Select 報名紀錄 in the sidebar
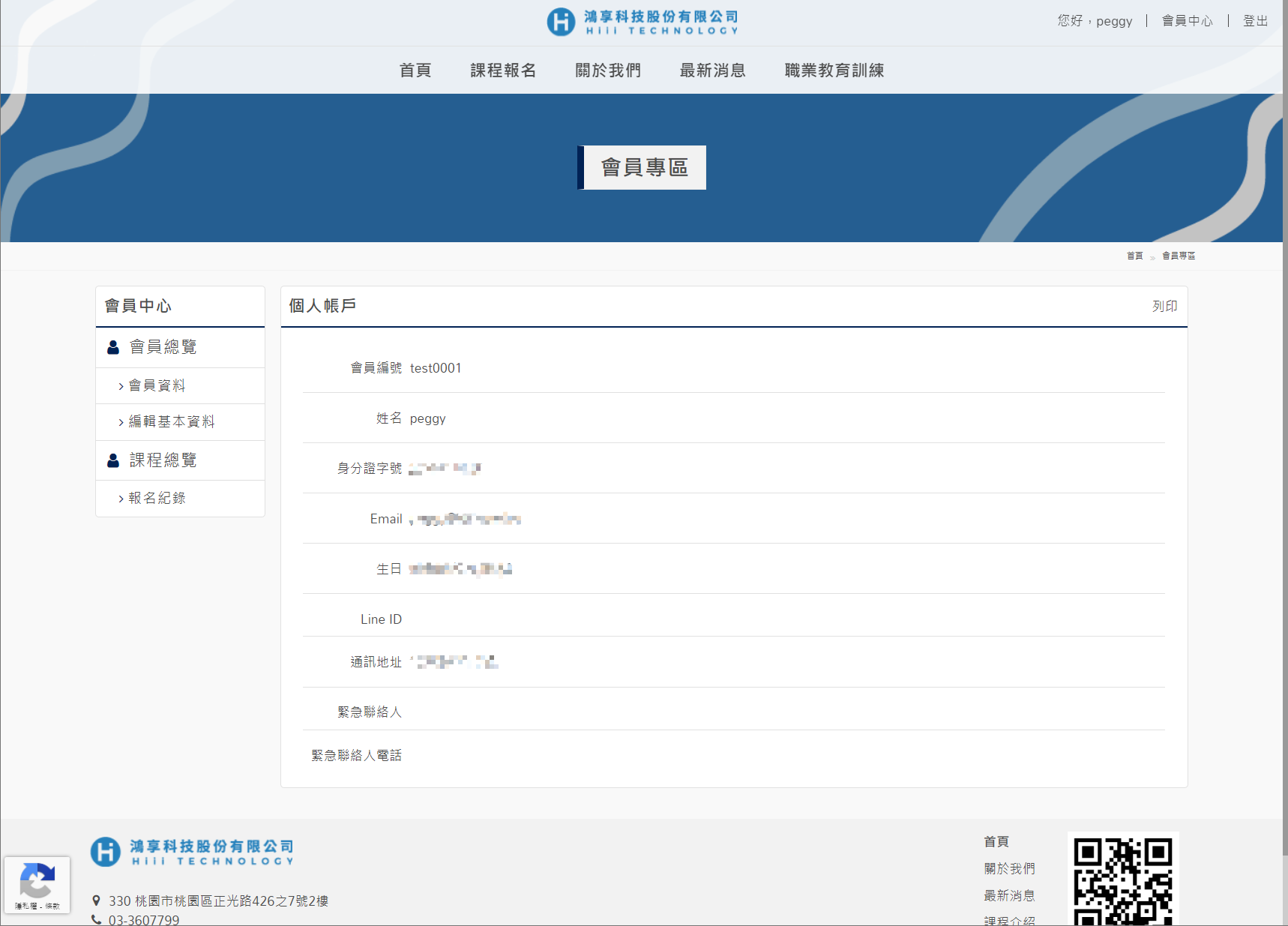Viewport: 1288px width, 926px height. pyautogui.click(x=157, y=498)
